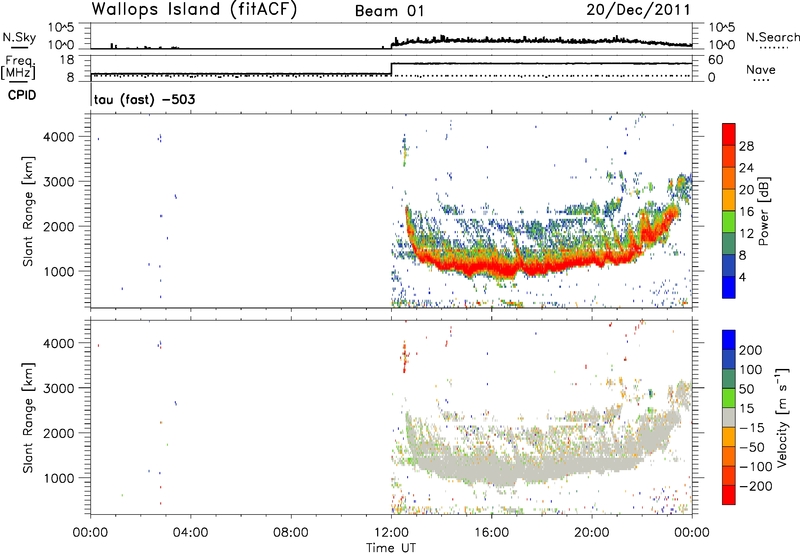Click the velocity panel 'Slant Range [km]' label
The height and width of the screenshot is (554, 800).
pyautogui.click(x=29, y=417)
